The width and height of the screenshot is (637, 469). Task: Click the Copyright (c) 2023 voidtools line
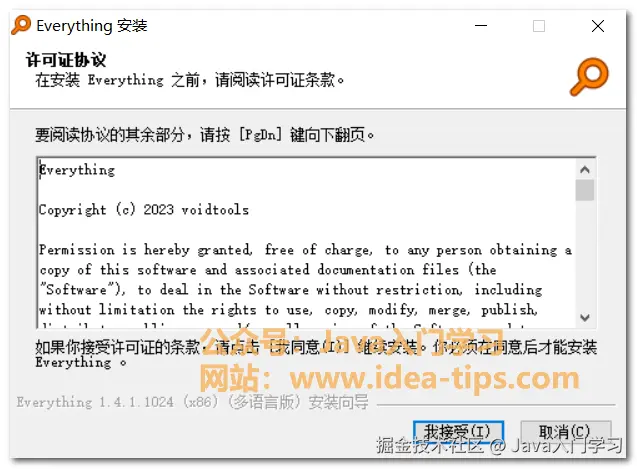[x=144, y=210]
